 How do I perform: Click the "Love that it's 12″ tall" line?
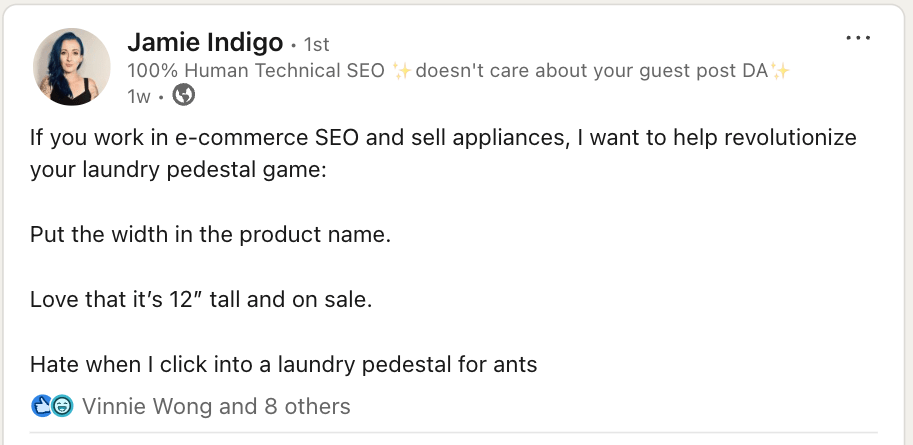pyautogui.click(x=200, y=299)
